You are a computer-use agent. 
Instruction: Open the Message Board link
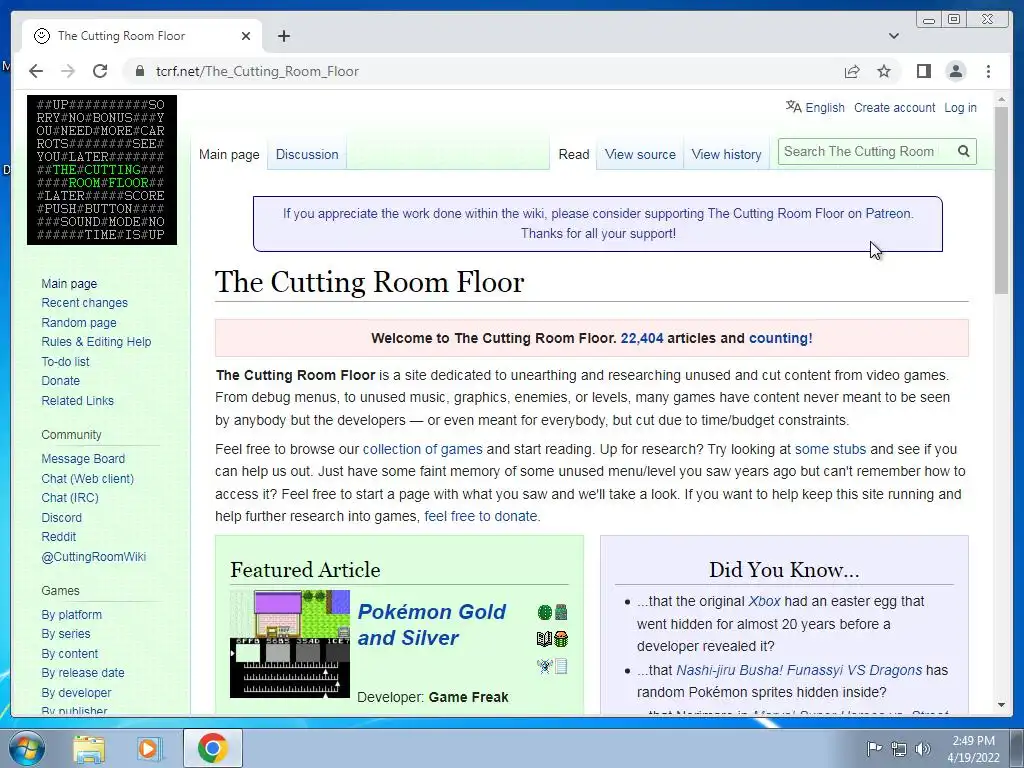click(x=83, y=459)
